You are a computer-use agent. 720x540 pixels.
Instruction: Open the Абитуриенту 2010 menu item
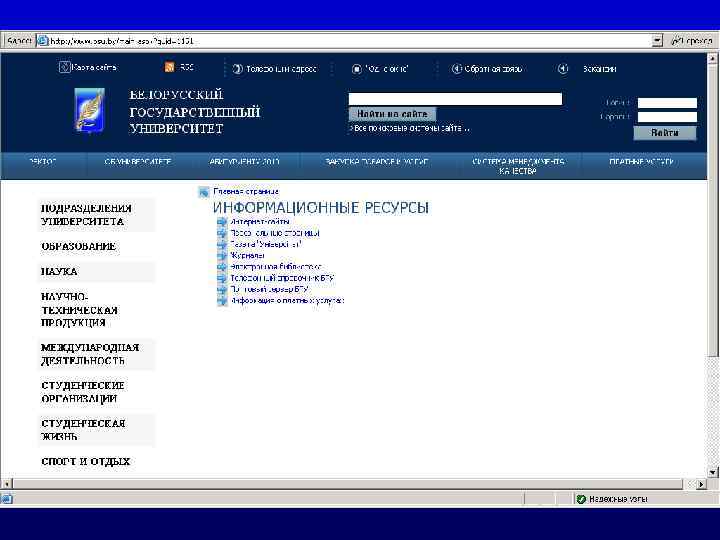point(244,162)
